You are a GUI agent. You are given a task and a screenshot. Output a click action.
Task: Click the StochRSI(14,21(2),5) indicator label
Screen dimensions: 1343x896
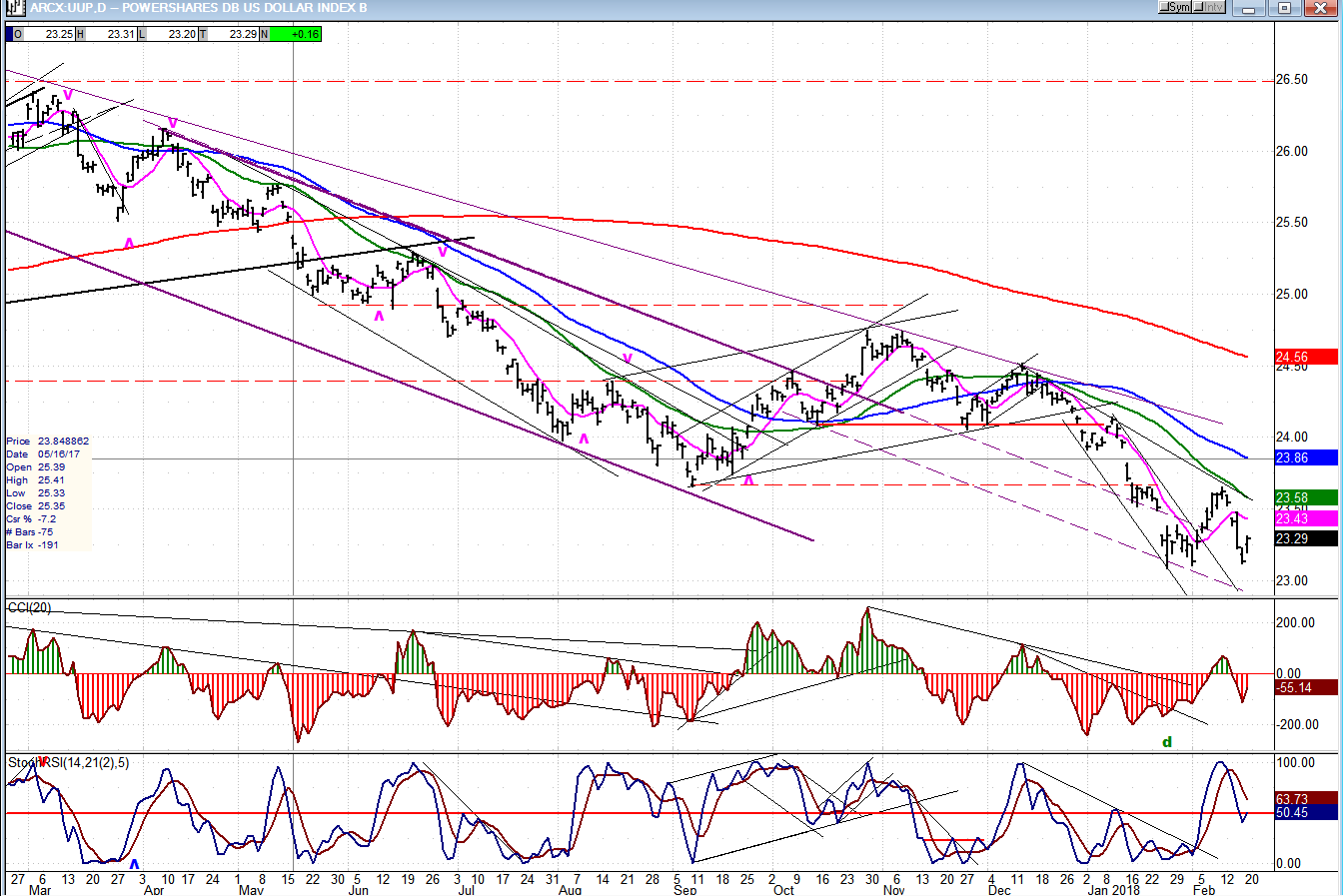pyautogui.click(x=68, y=763)
